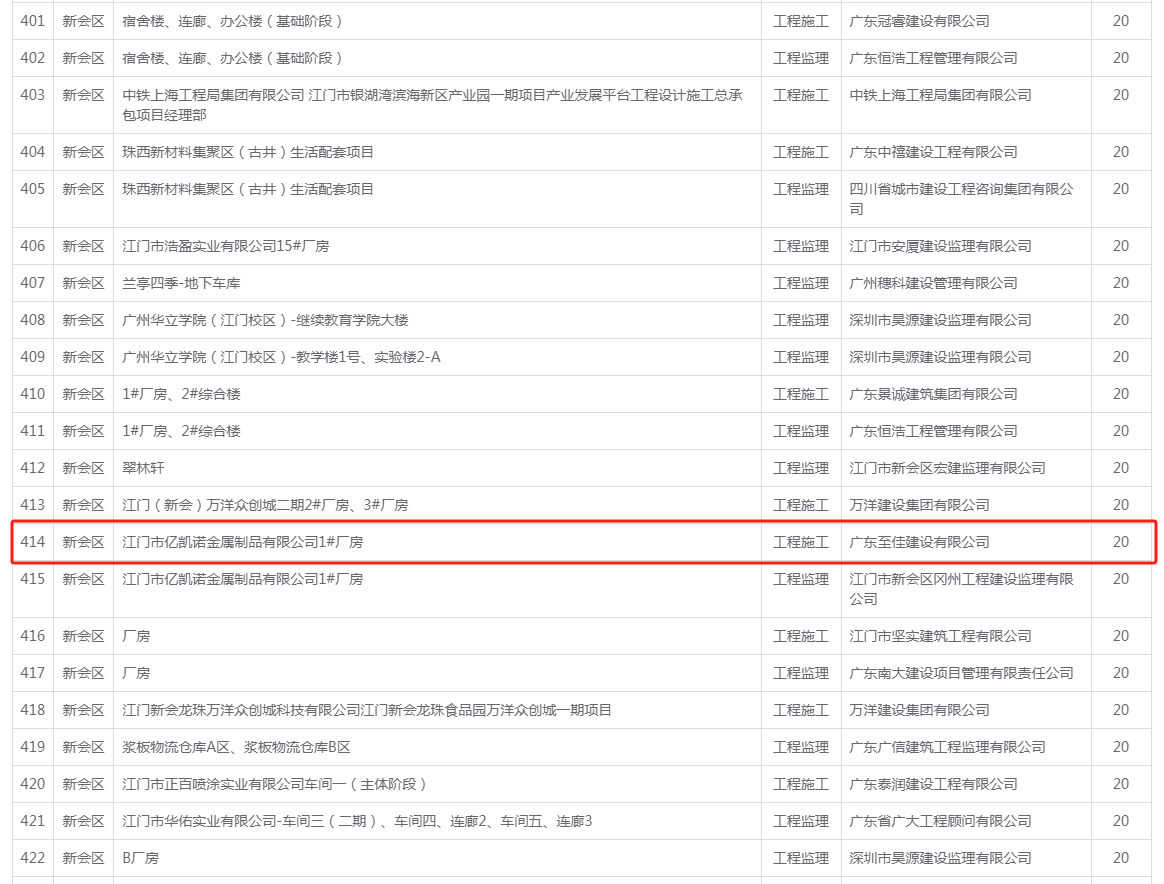Click 新会区 district in row 421
This screenshot has width=1164, height=884.
[83, 822]
